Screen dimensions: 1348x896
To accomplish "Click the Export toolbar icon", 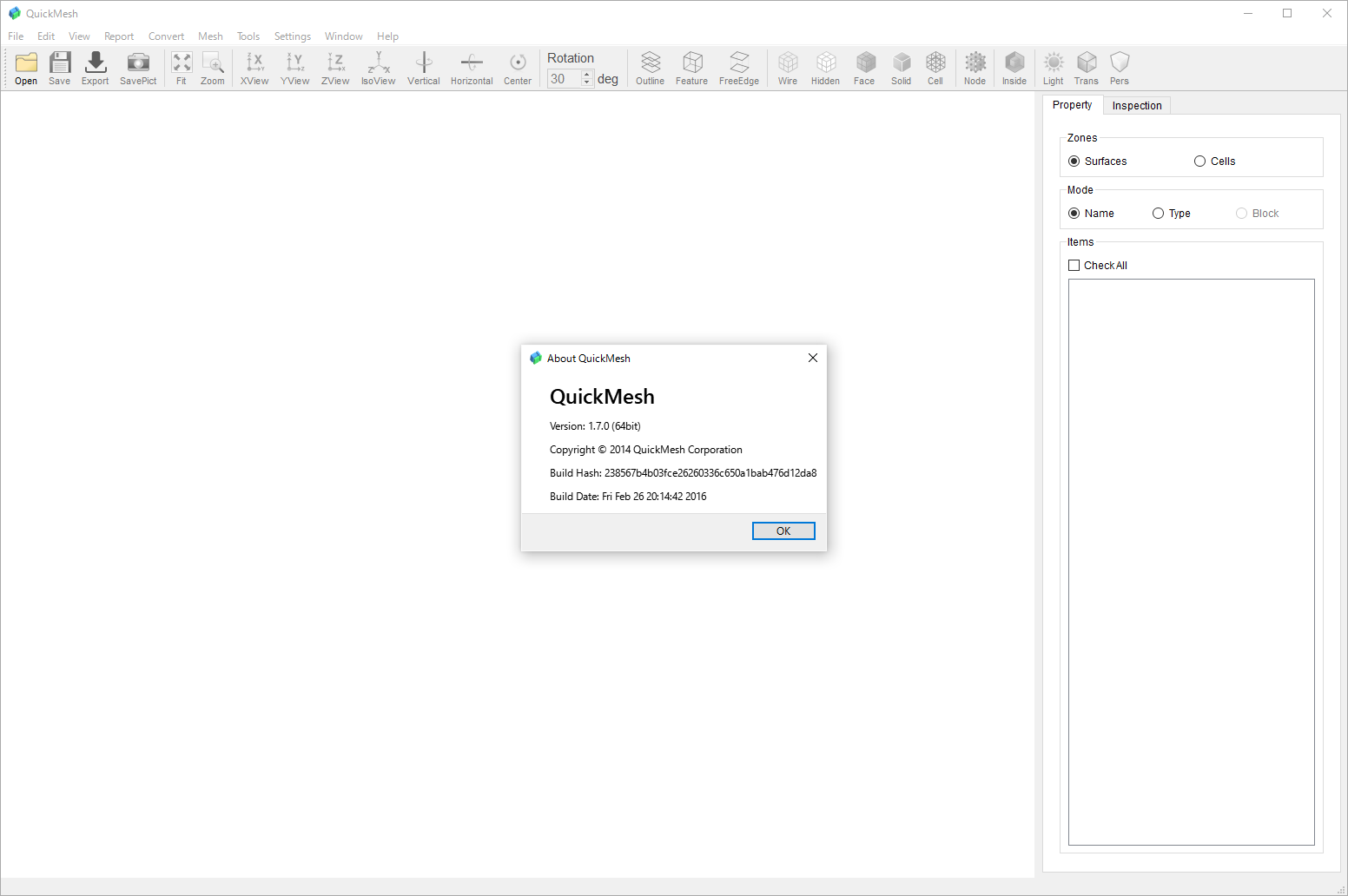I will (96, 69).
